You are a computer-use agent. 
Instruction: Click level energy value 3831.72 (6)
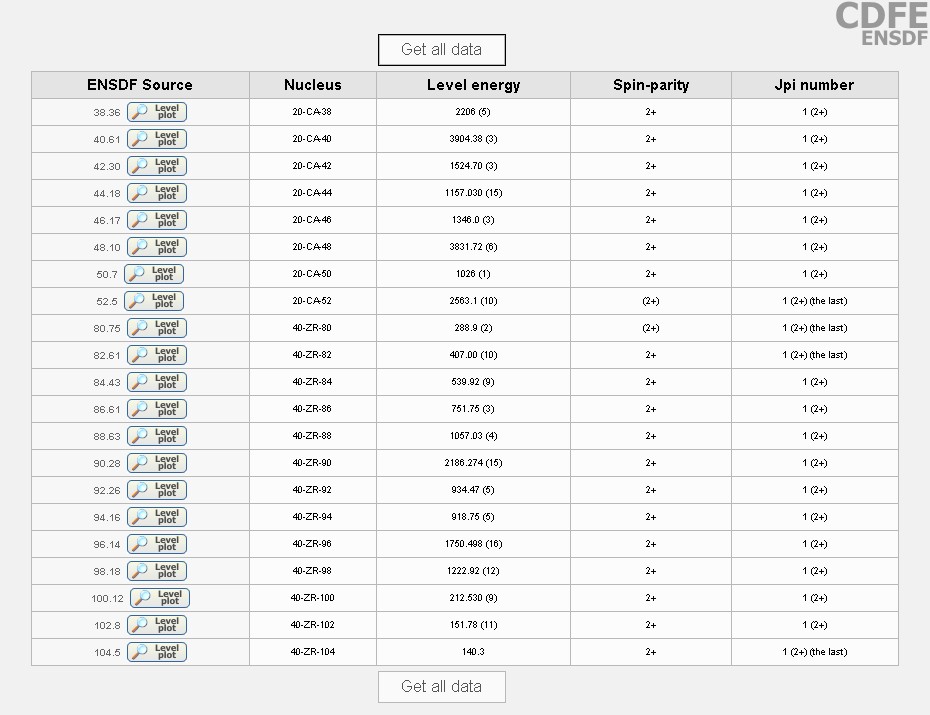473,247
